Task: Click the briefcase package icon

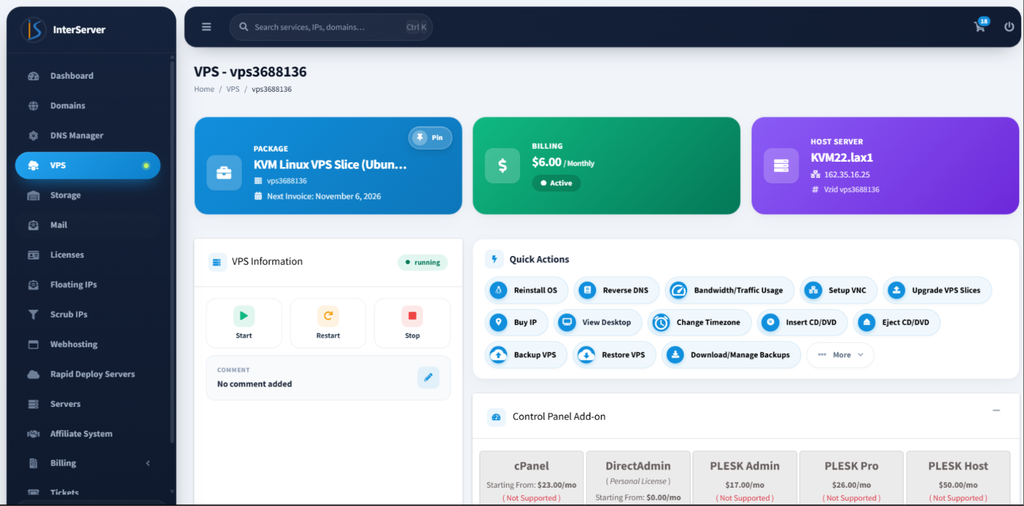Action: (224, 173)
